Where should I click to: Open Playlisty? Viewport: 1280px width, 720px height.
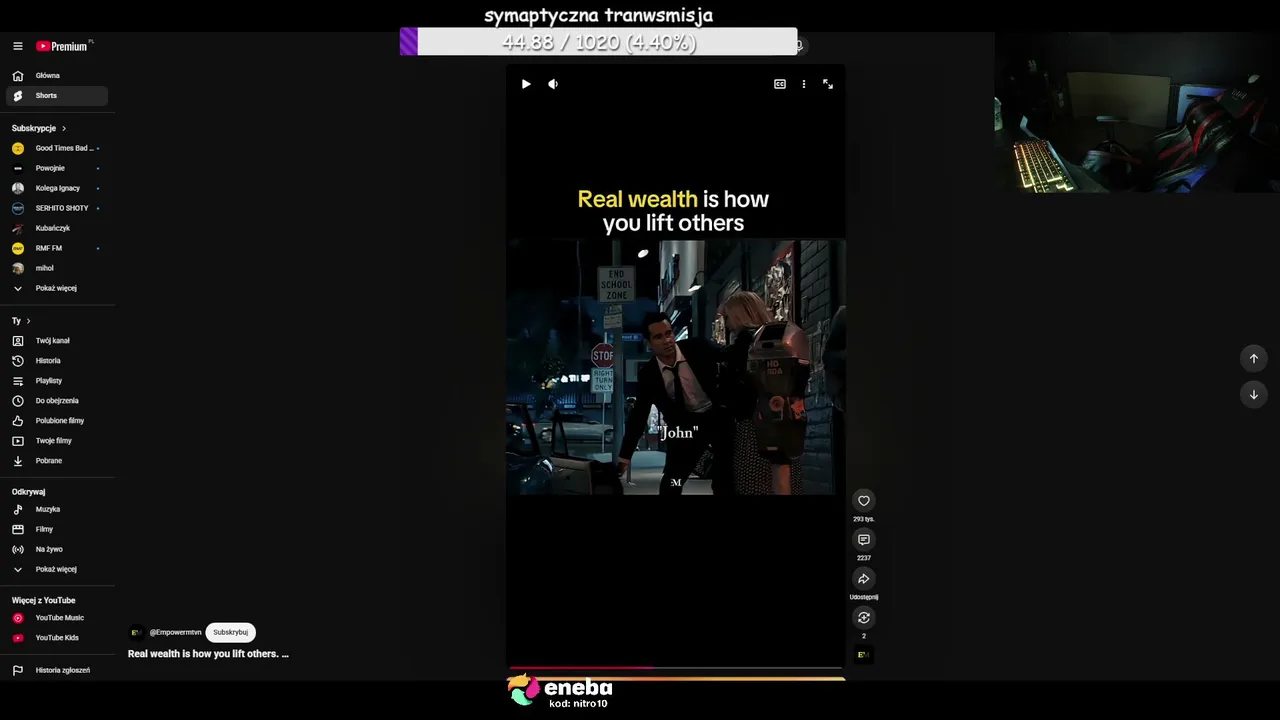(x=57, y=381)
